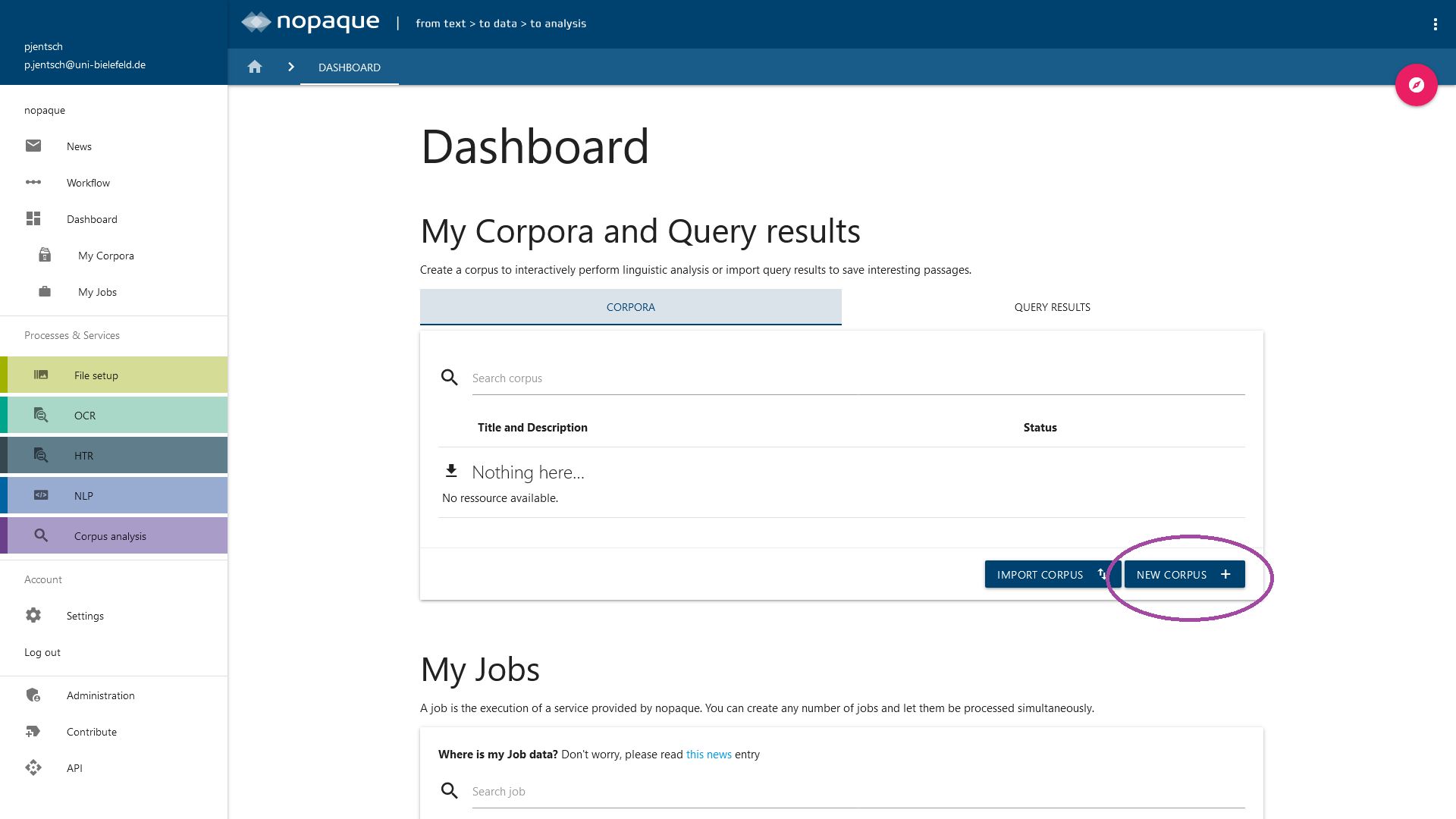
Task: Go to My Jobs in sidebar
Action: [97, 292]
